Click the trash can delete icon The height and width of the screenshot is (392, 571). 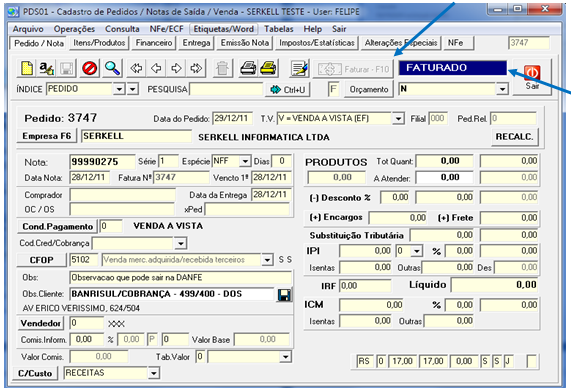pos(222,68)
